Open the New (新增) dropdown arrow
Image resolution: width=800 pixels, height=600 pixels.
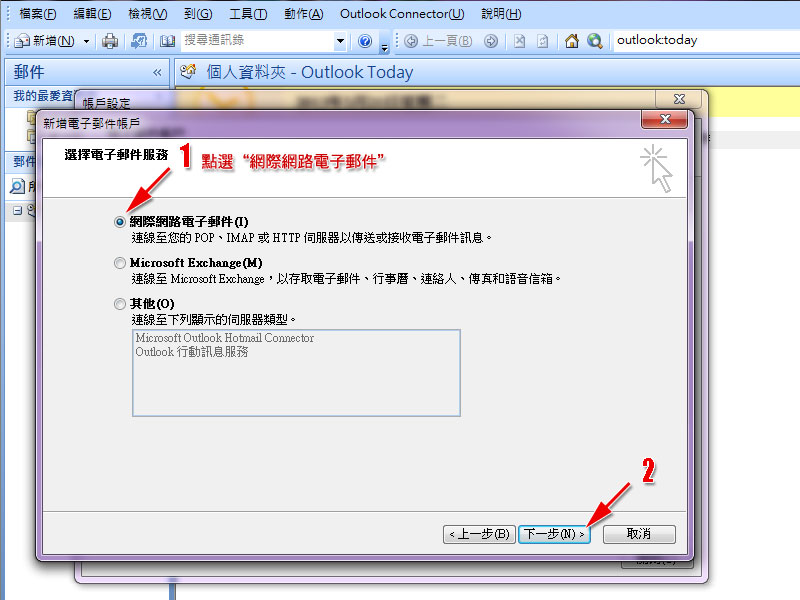pyautogui.click(x=87, y=41)
